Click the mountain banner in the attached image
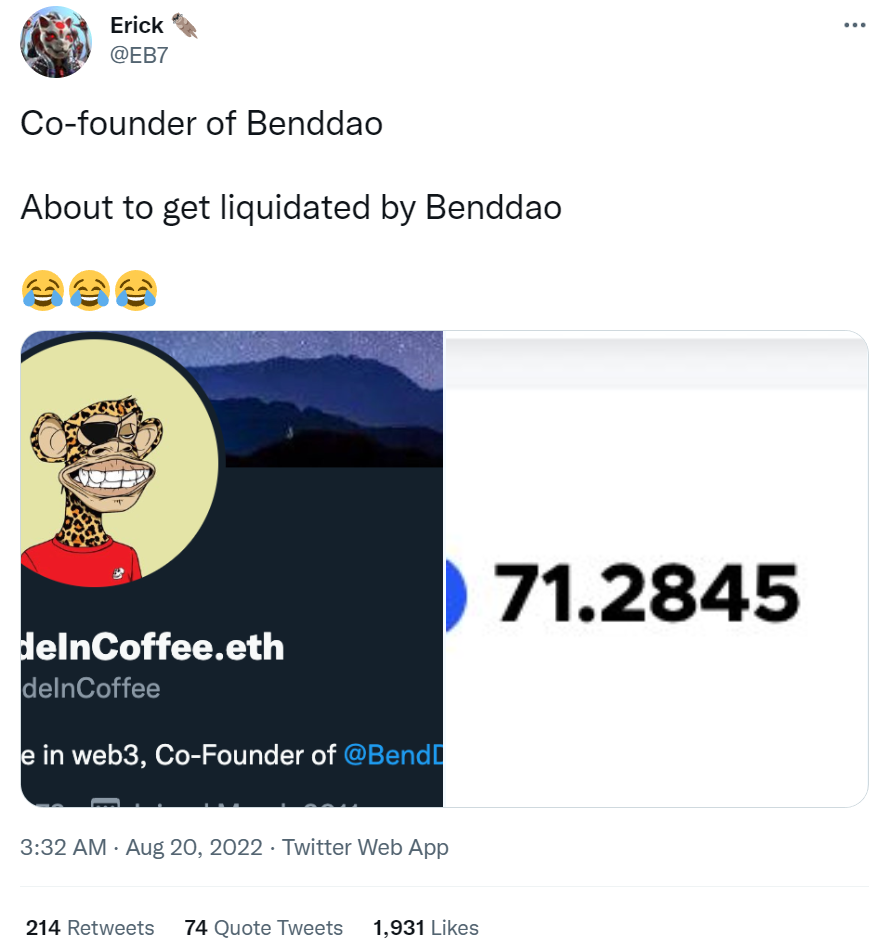892x951 pixels. [x=330, y=400]
